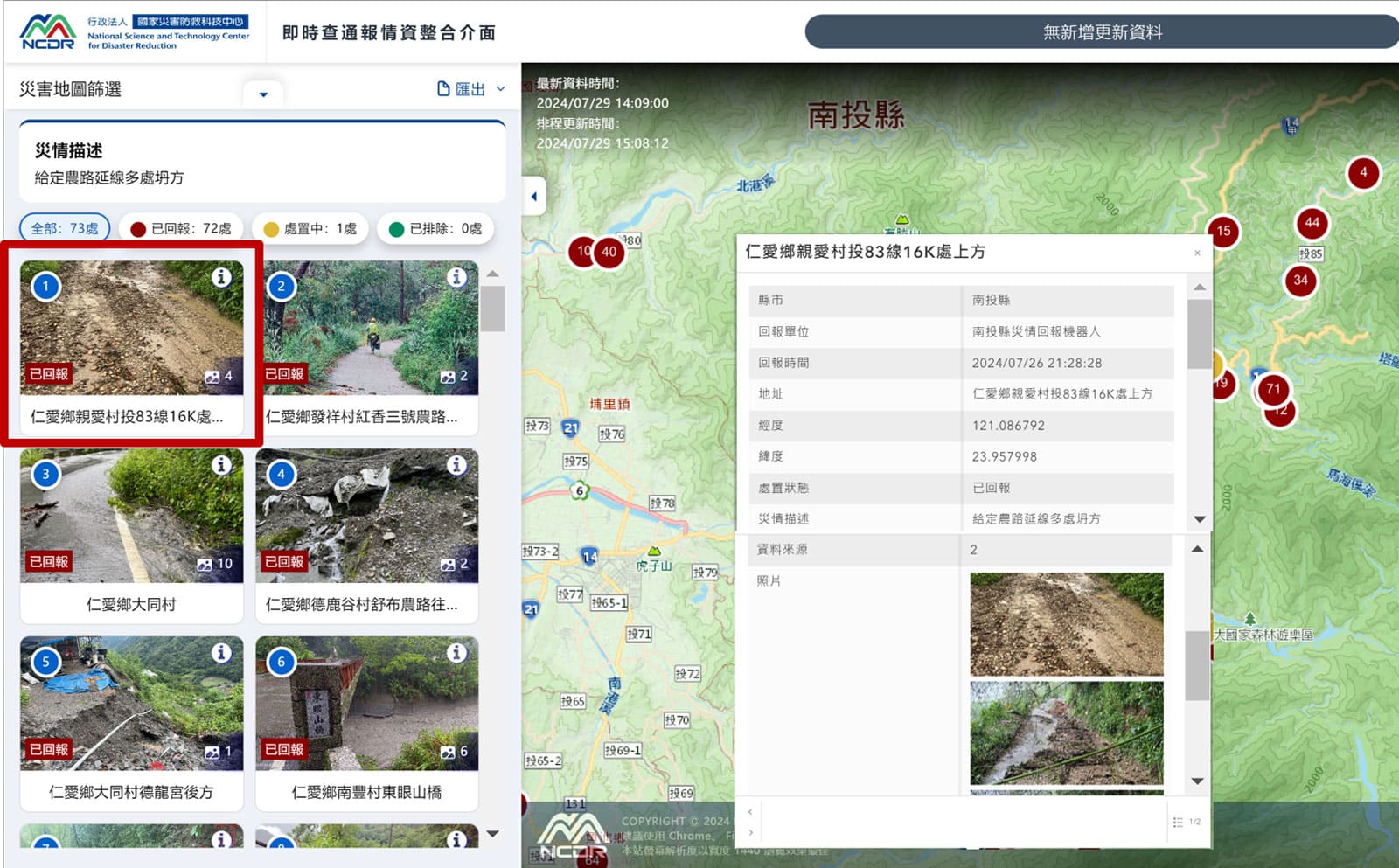Expand the 災害地圖篩選 dropdown arrow
The height and width of the screenshot is (868, 1399).
pos(263,94)
